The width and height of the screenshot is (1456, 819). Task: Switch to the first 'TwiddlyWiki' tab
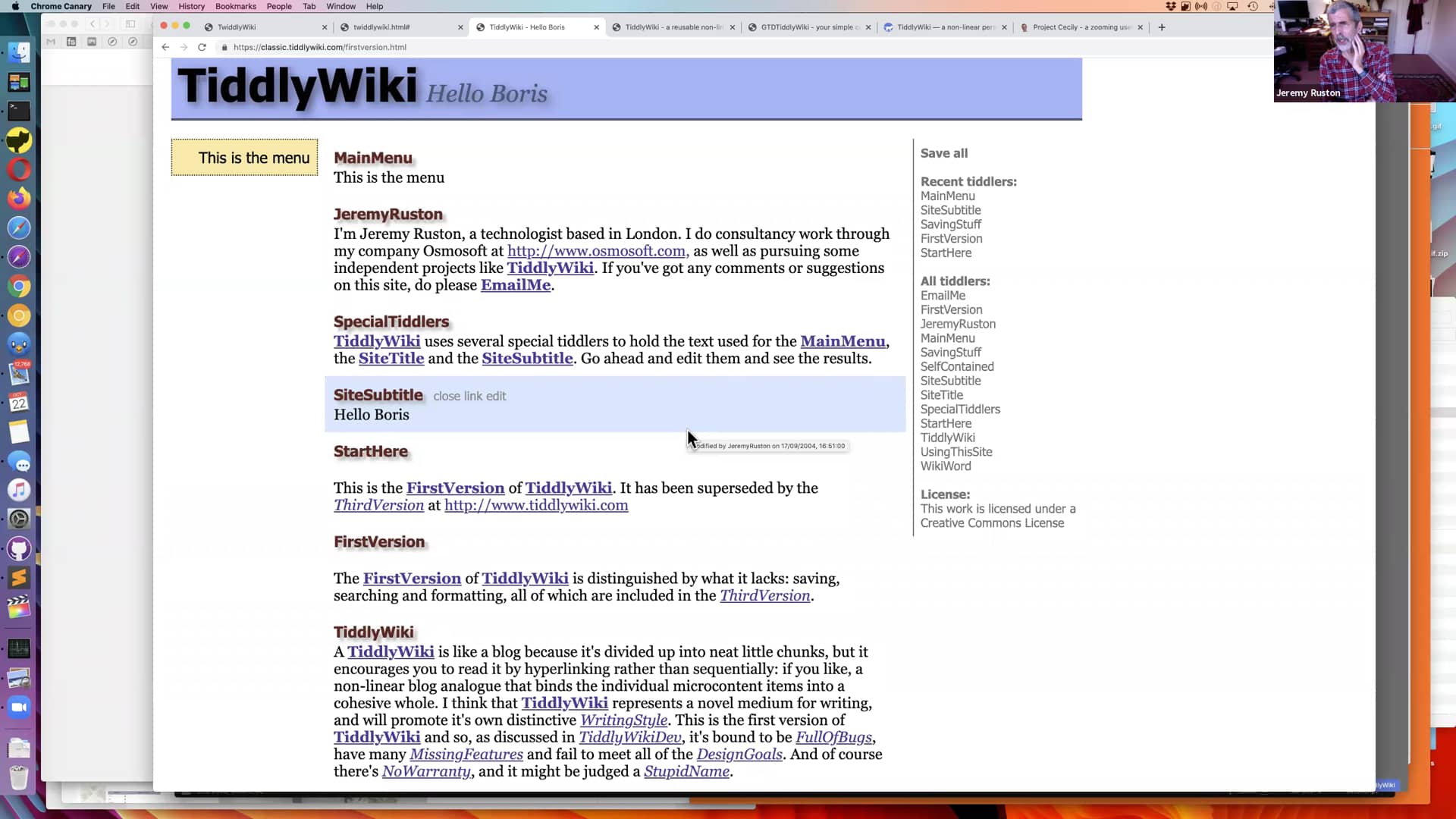265,27
